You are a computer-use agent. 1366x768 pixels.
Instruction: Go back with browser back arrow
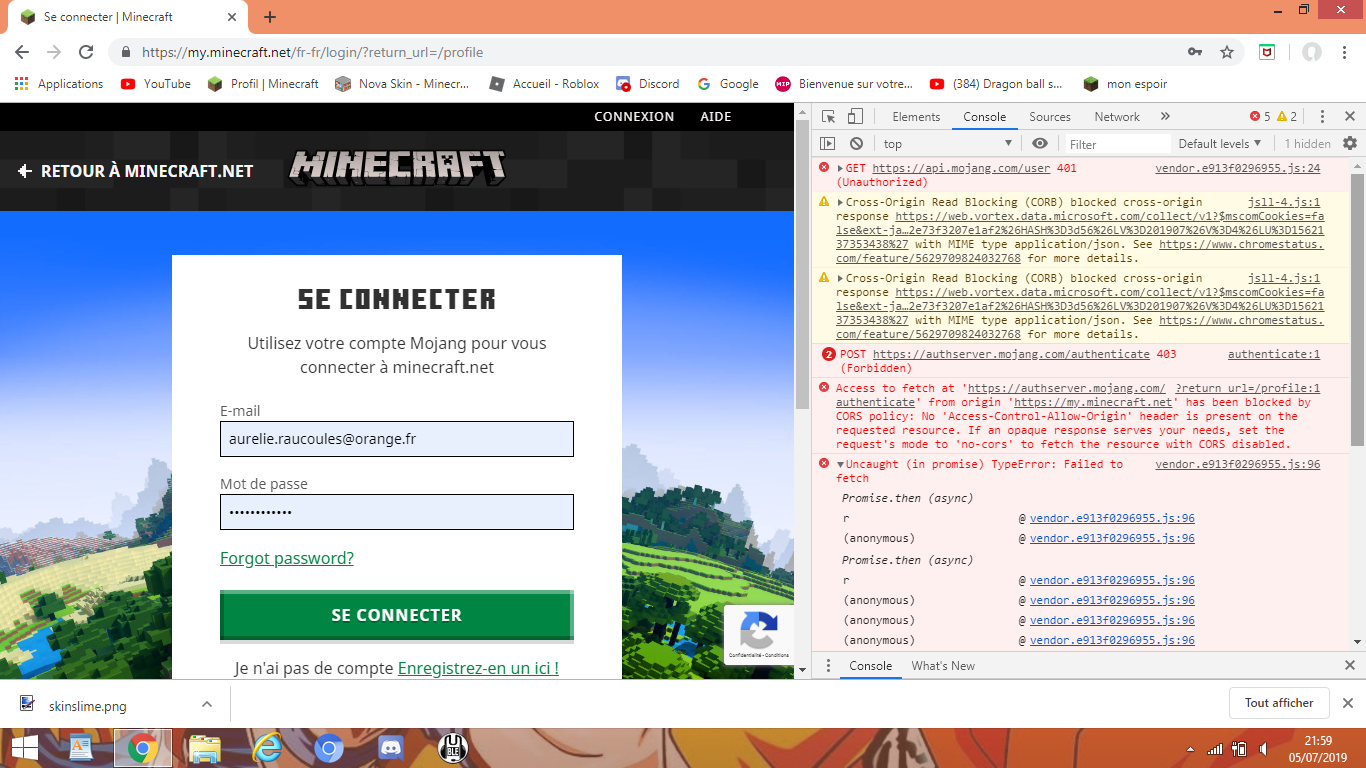point(22,52)
